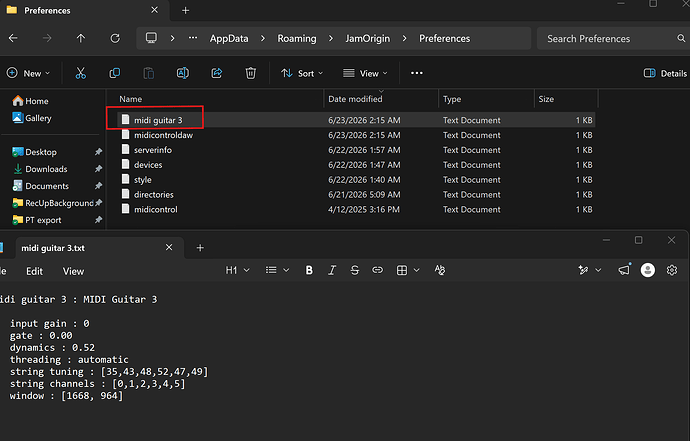690x441 pixels.
Task: Add a new tab in Notepad
Action: (200, 248)
